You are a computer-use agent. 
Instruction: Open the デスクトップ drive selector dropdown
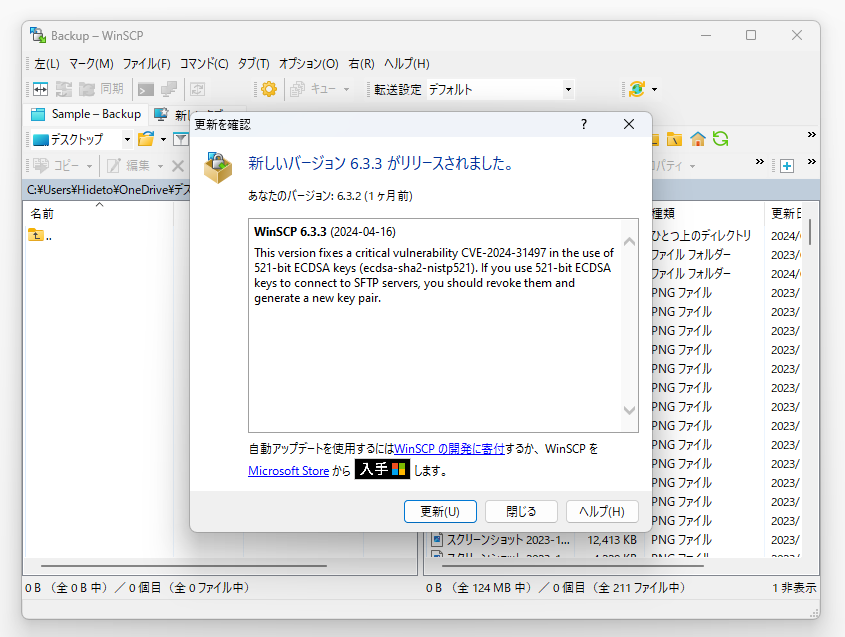[x=128, y=139]
